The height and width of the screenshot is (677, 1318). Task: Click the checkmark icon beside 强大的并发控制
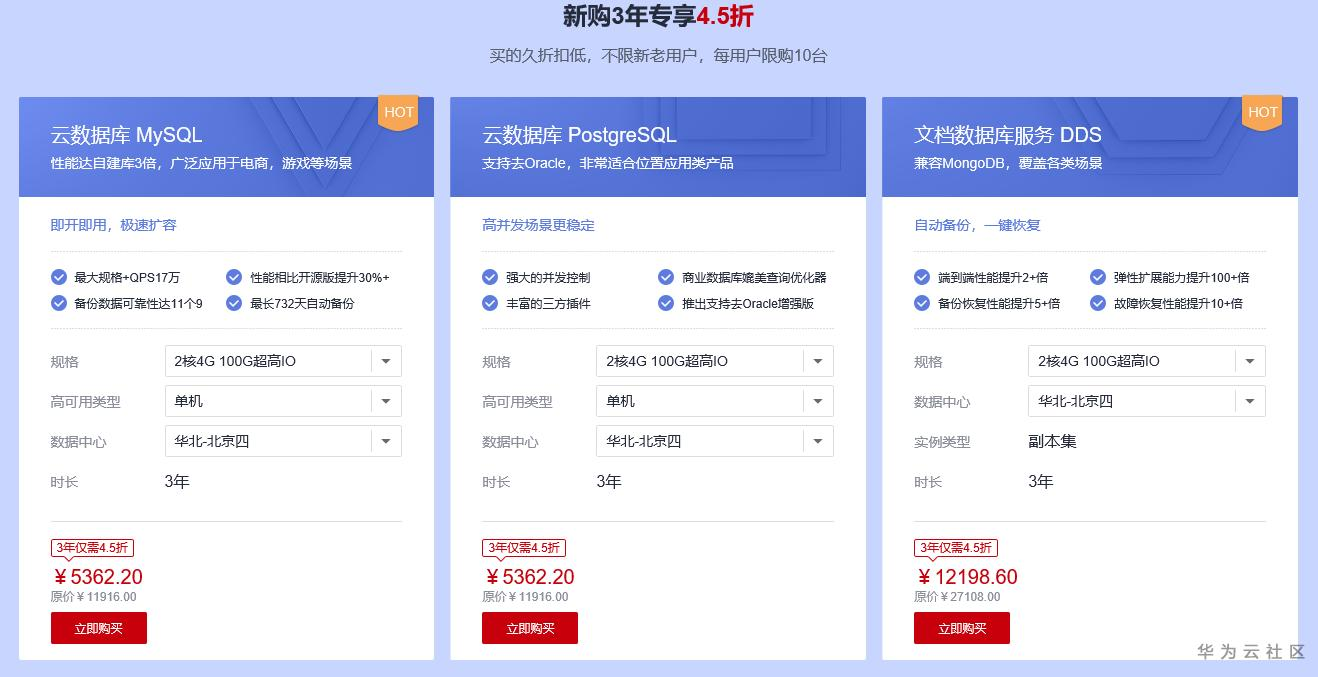point(490,277)
